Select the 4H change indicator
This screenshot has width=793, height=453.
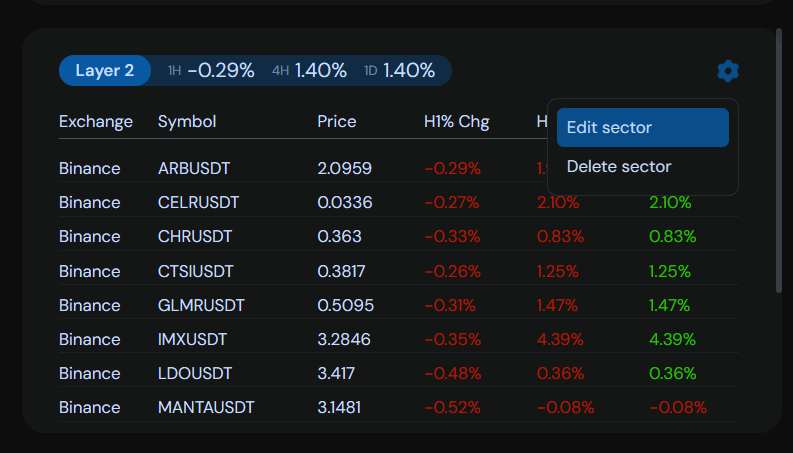tap(309, 71)
